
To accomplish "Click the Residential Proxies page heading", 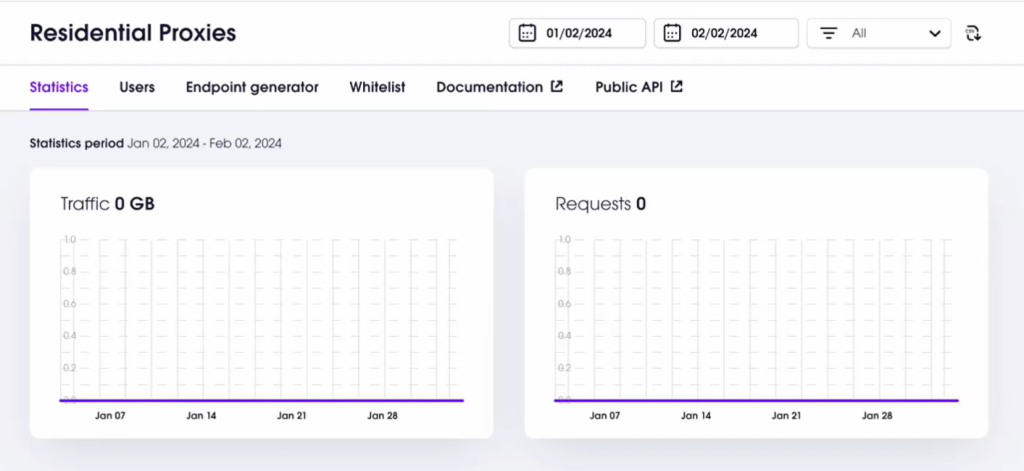I will (x=133, y=33).
